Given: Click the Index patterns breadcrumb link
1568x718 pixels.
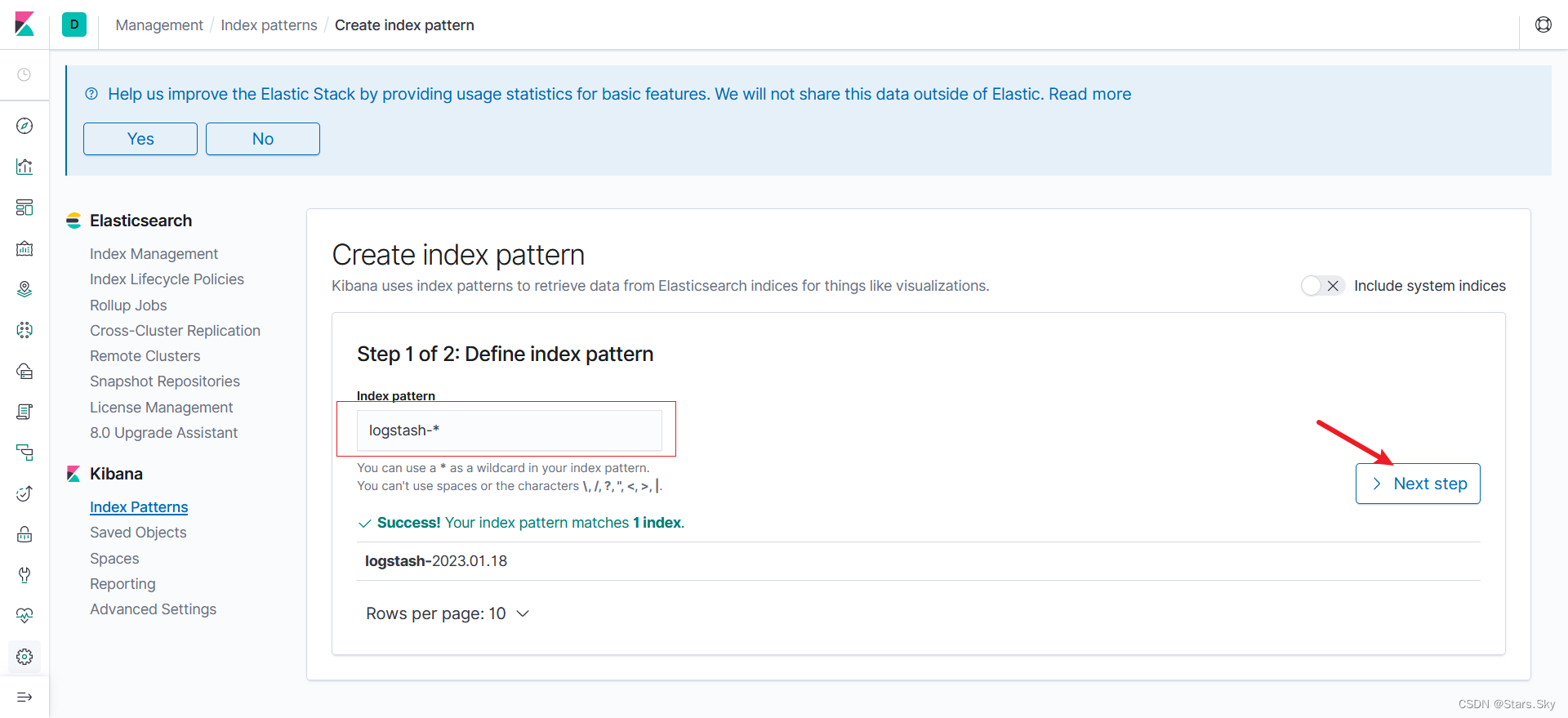Looking at the screenshot, I should [269, 25].
